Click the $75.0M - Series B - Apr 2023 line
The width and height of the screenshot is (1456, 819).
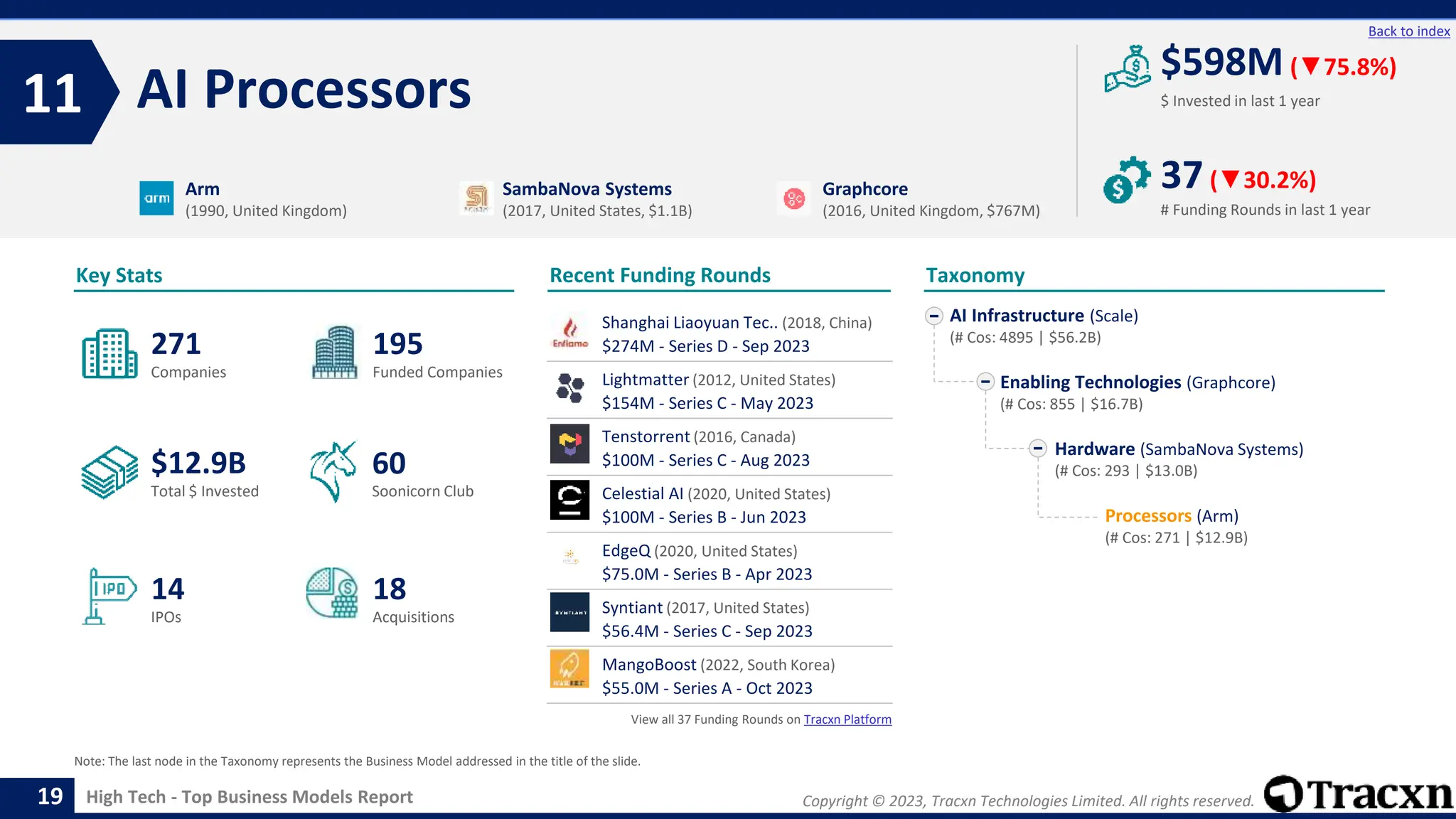707,574
